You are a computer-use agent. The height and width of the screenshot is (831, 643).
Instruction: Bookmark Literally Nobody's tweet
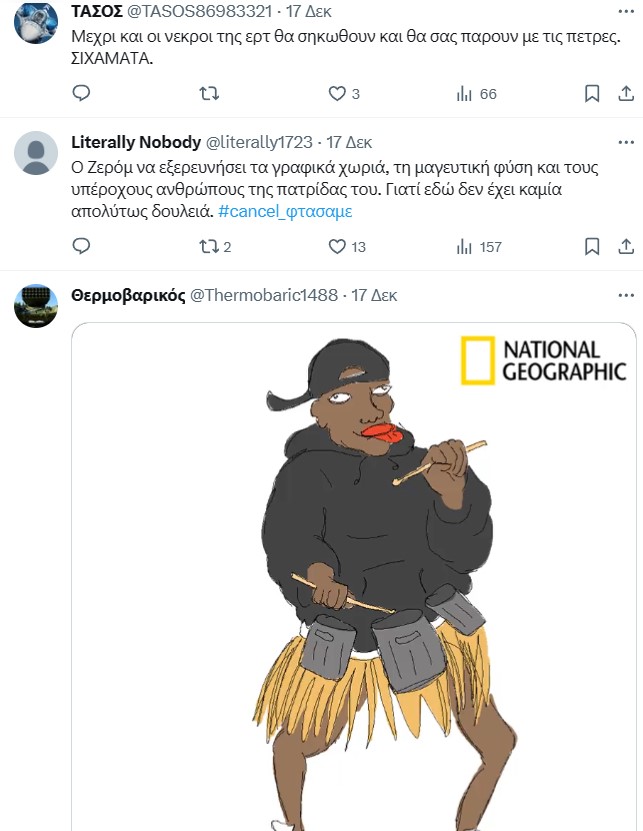click(x=591, y=246)
